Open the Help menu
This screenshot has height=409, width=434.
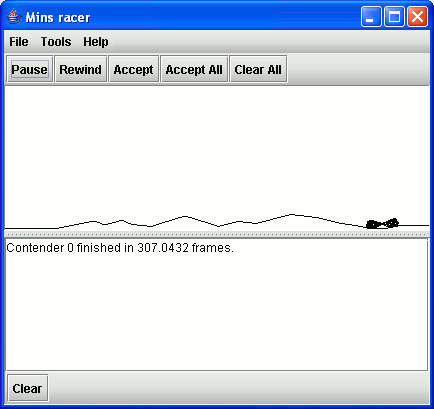click(x=96, y=42)
